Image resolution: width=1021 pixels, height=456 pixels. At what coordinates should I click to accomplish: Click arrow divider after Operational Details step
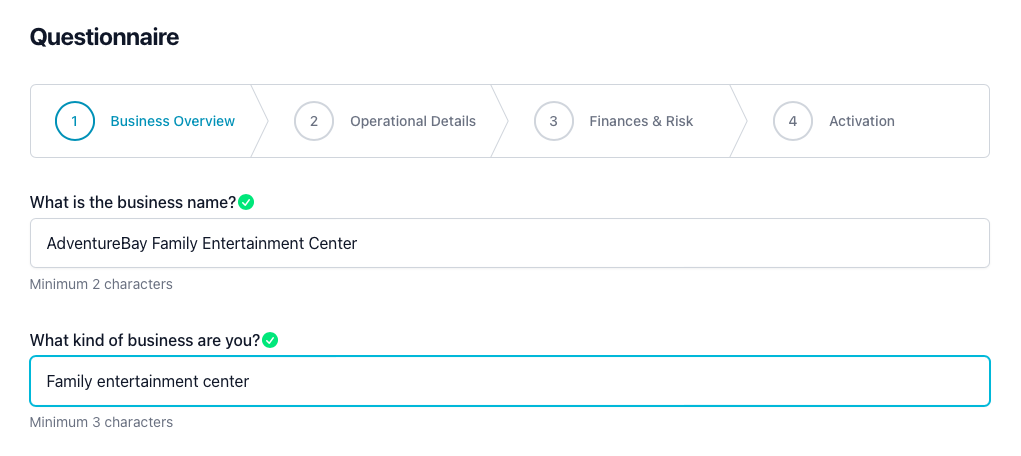tap(500, 121)
